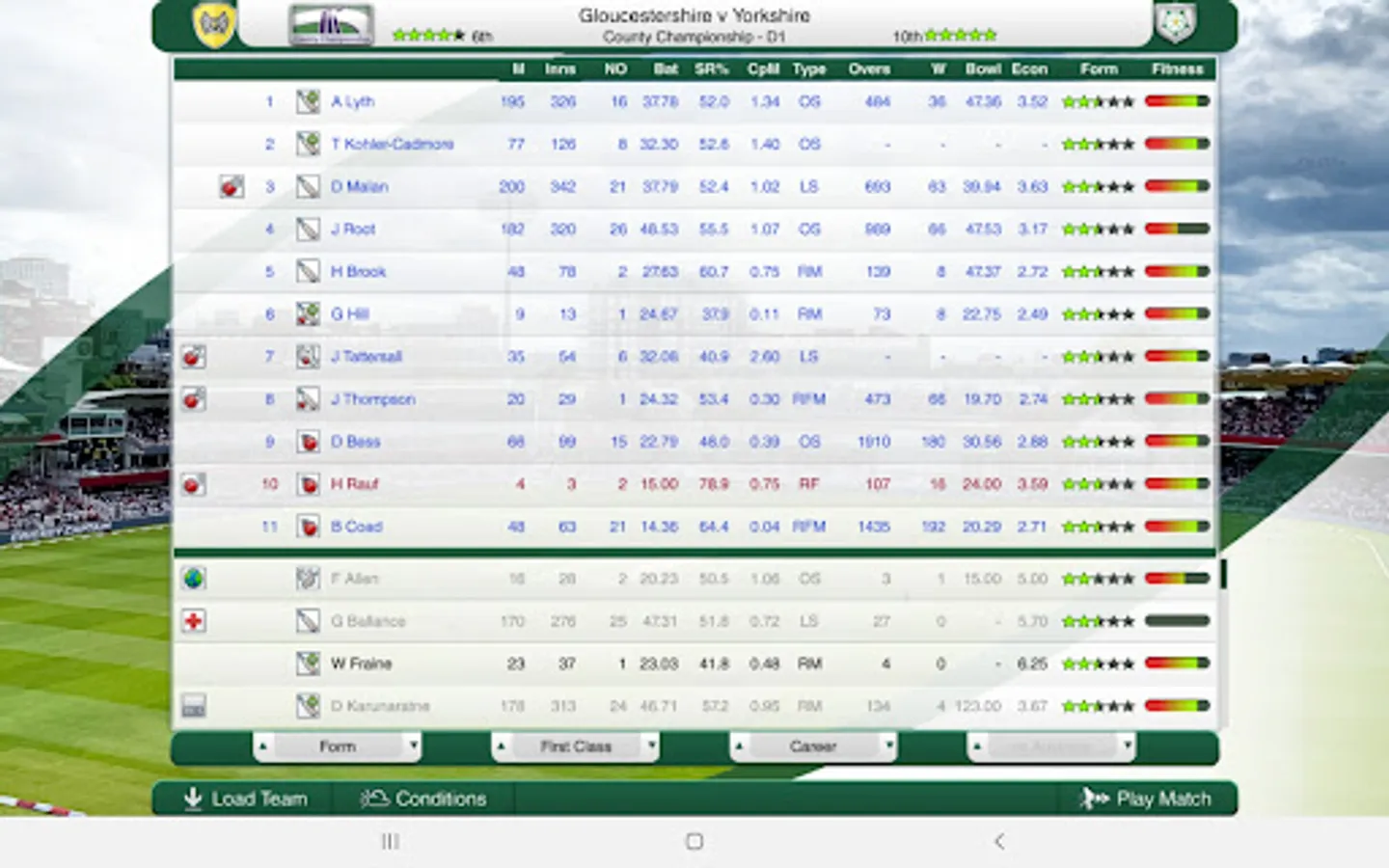Click the Play Match button
The height and width of the screenshot is (868, 1389).
[x=1146, y=799]
